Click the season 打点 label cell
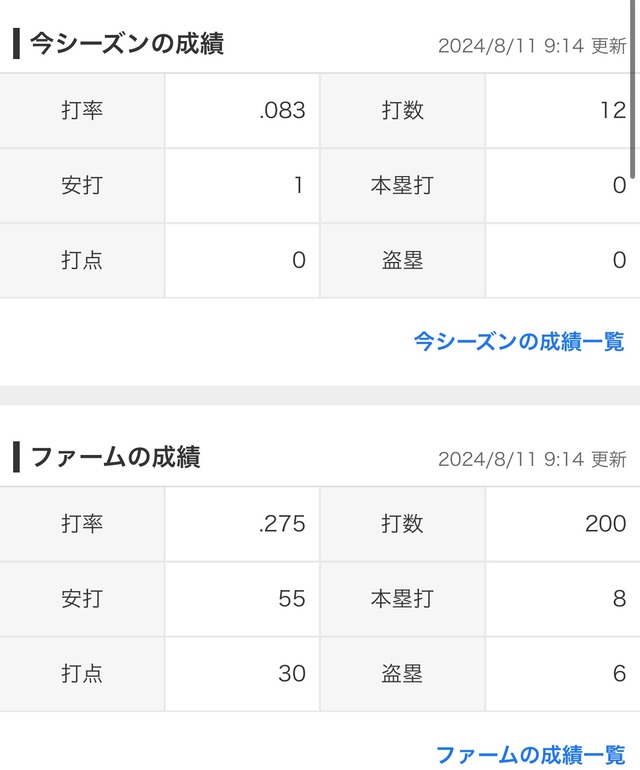This screenshot has width=640, height=770. (x=82, y=260)
